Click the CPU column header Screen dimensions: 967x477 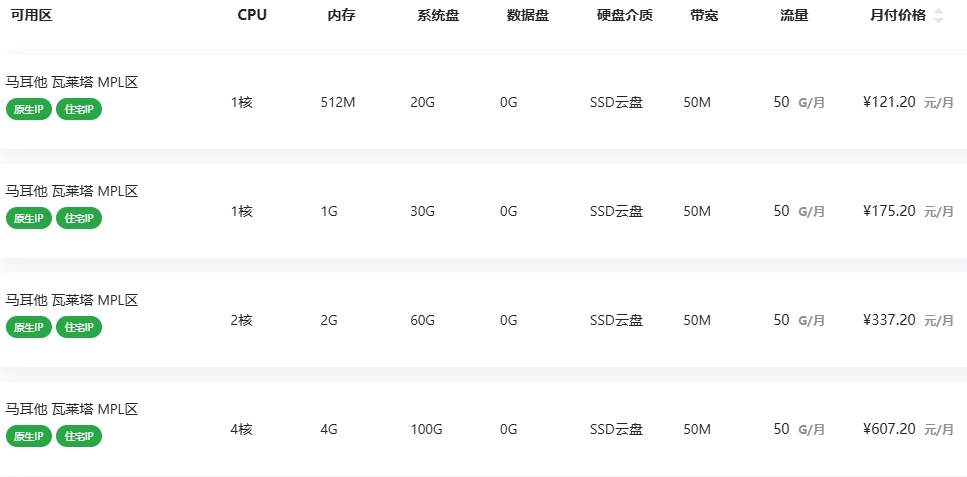pyautogui.click(x=252, y=15)
